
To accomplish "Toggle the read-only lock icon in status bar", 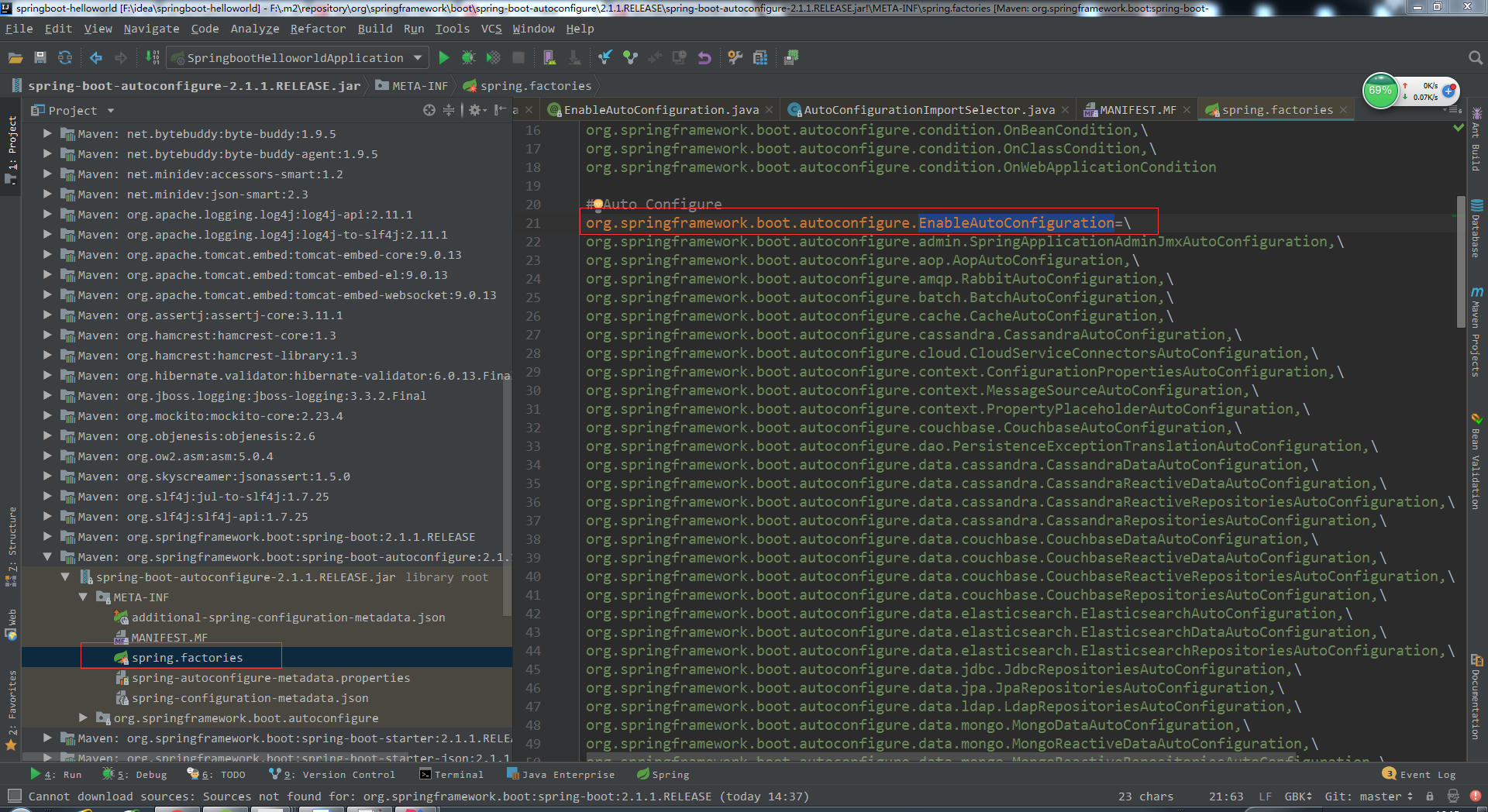I will click(1430, 797).
